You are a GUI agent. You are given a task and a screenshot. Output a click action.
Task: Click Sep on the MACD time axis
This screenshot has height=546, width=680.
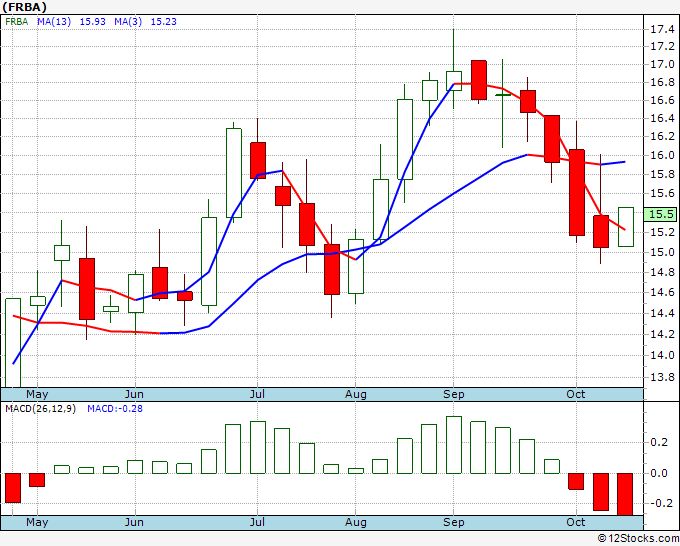454,522
